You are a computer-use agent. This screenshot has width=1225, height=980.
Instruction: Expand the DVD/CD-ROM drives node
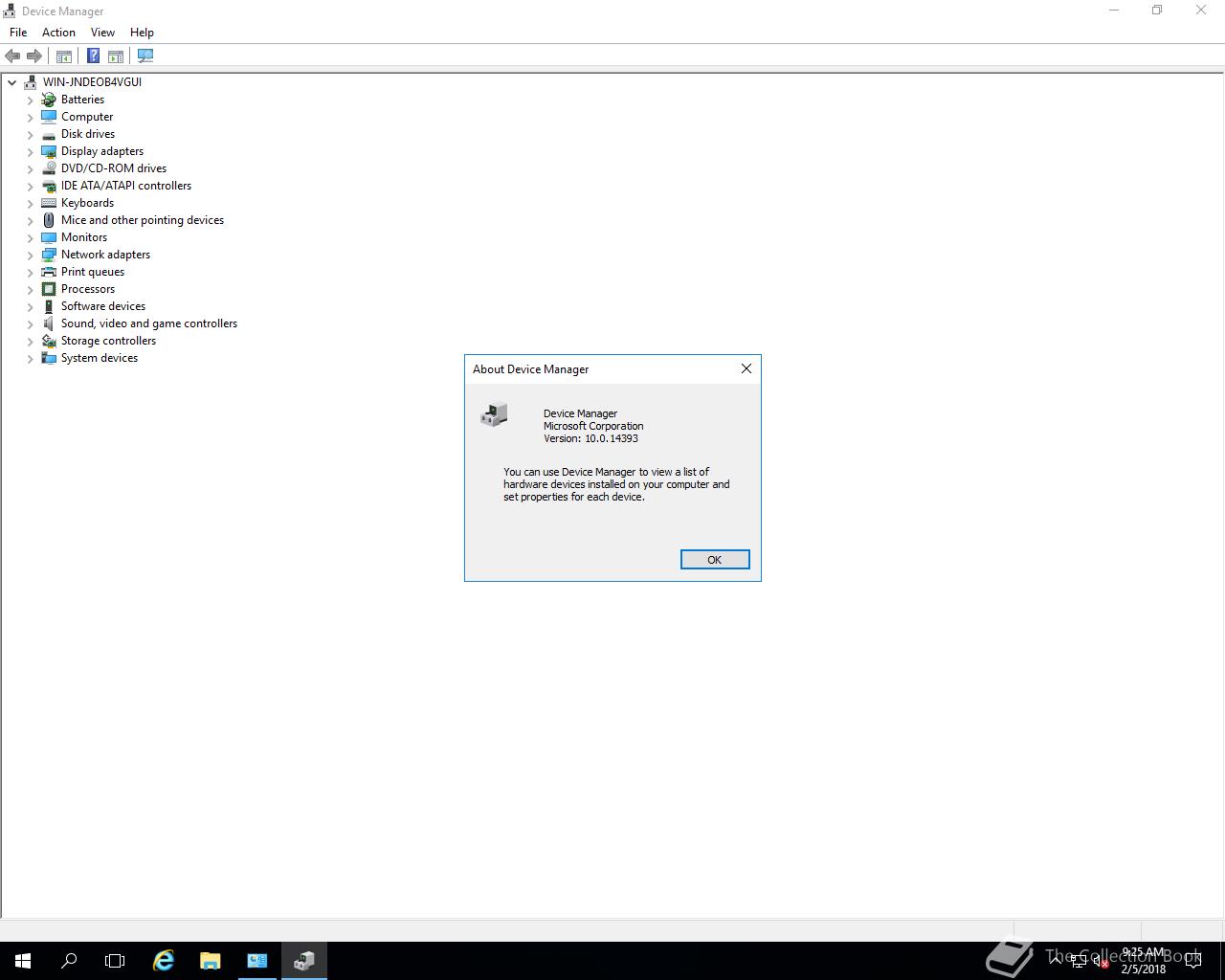point(30,168)
